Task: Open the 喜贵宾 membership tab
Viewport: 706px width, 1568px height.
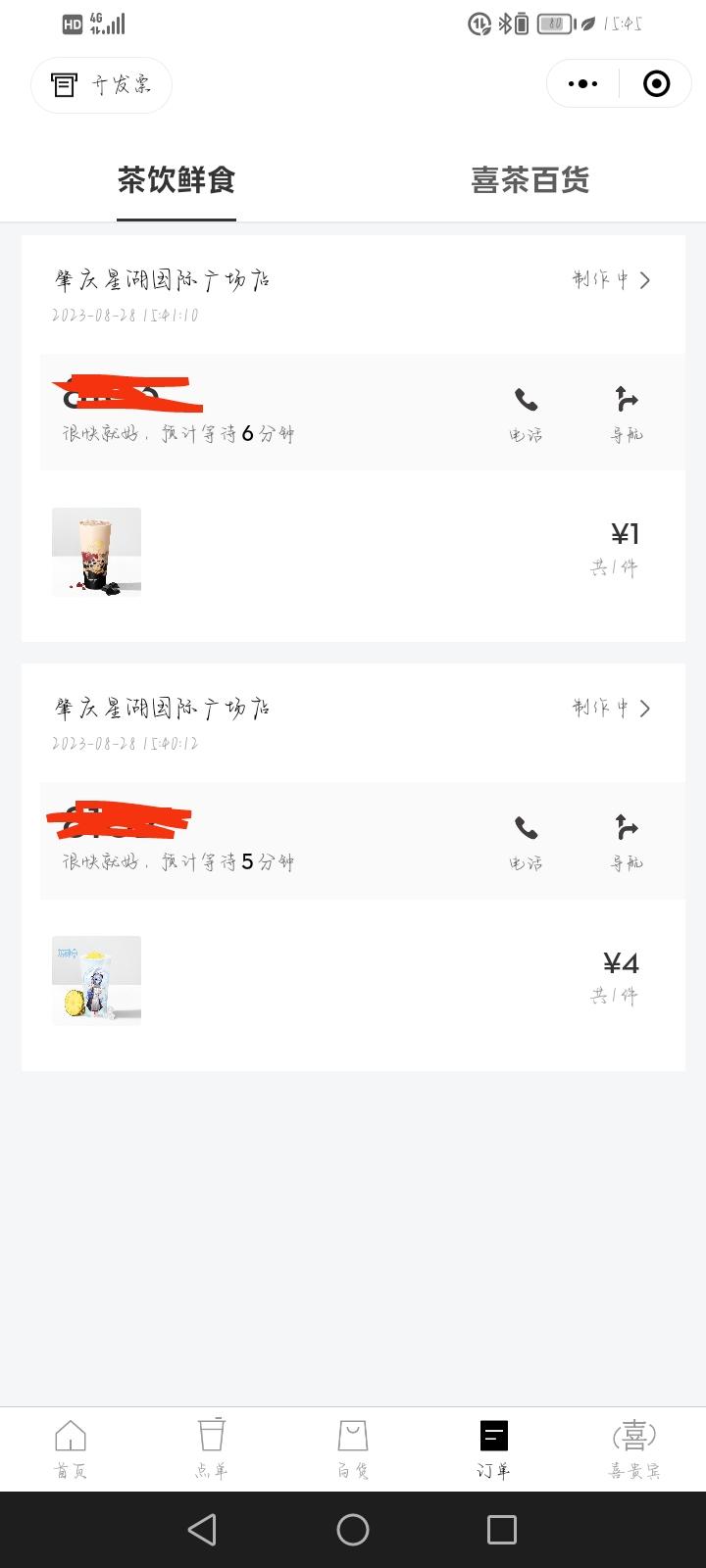Action: pos(634,1448)
